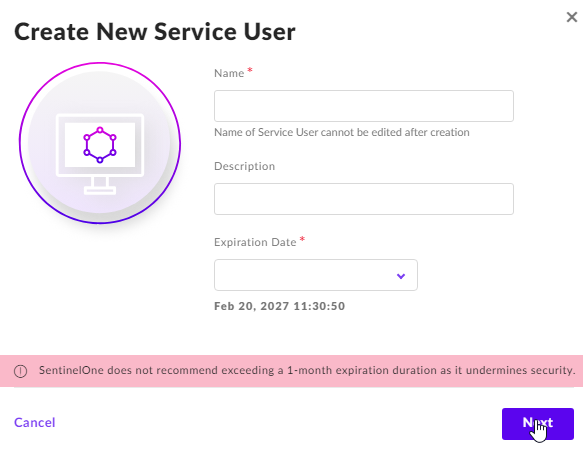Click the red asterisk beside Name
This screenshot has width=583, height=455.
pyautogui.click(x=250, y=70)
